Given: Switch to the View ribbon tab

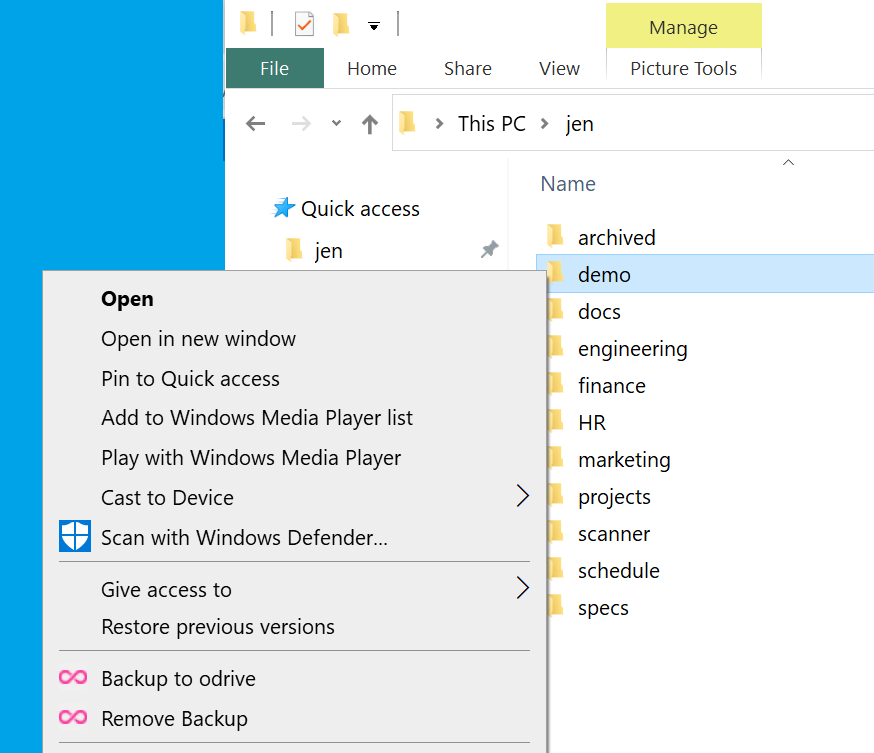Looking at the screenshot, I should (x=559, y=69).
